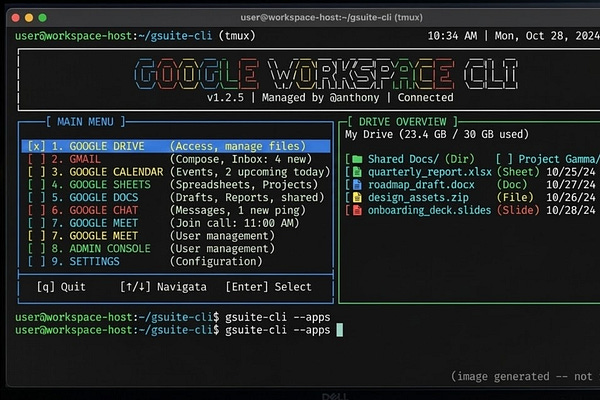Click the DRIVE OVERVIEW panel title
600x400 pixels.
(x=403, y=122)
